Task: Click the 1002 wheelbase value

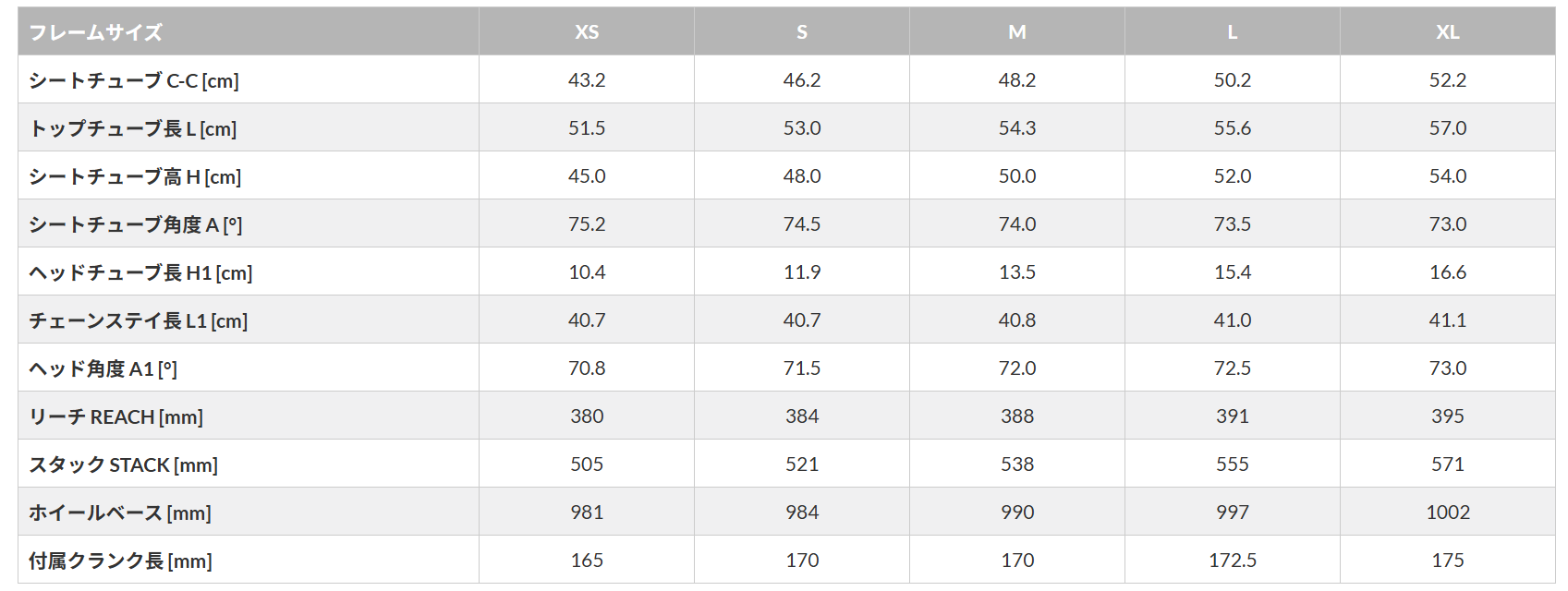Action: click(x=1448, y=513)
